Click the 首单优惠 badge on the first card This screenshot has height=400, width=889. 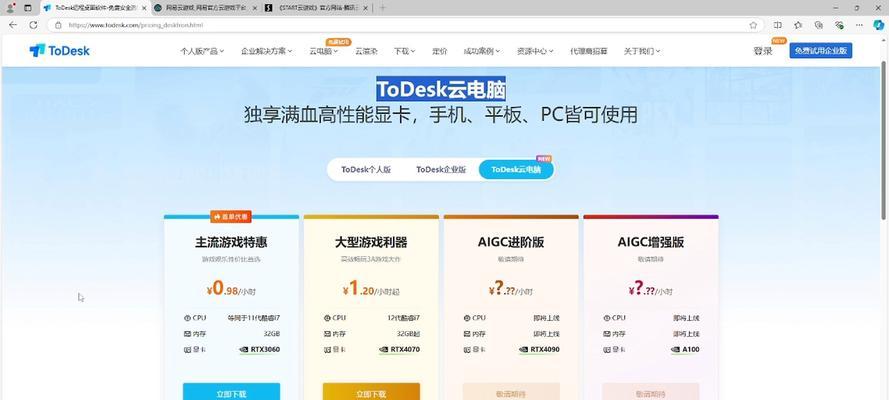231,216
